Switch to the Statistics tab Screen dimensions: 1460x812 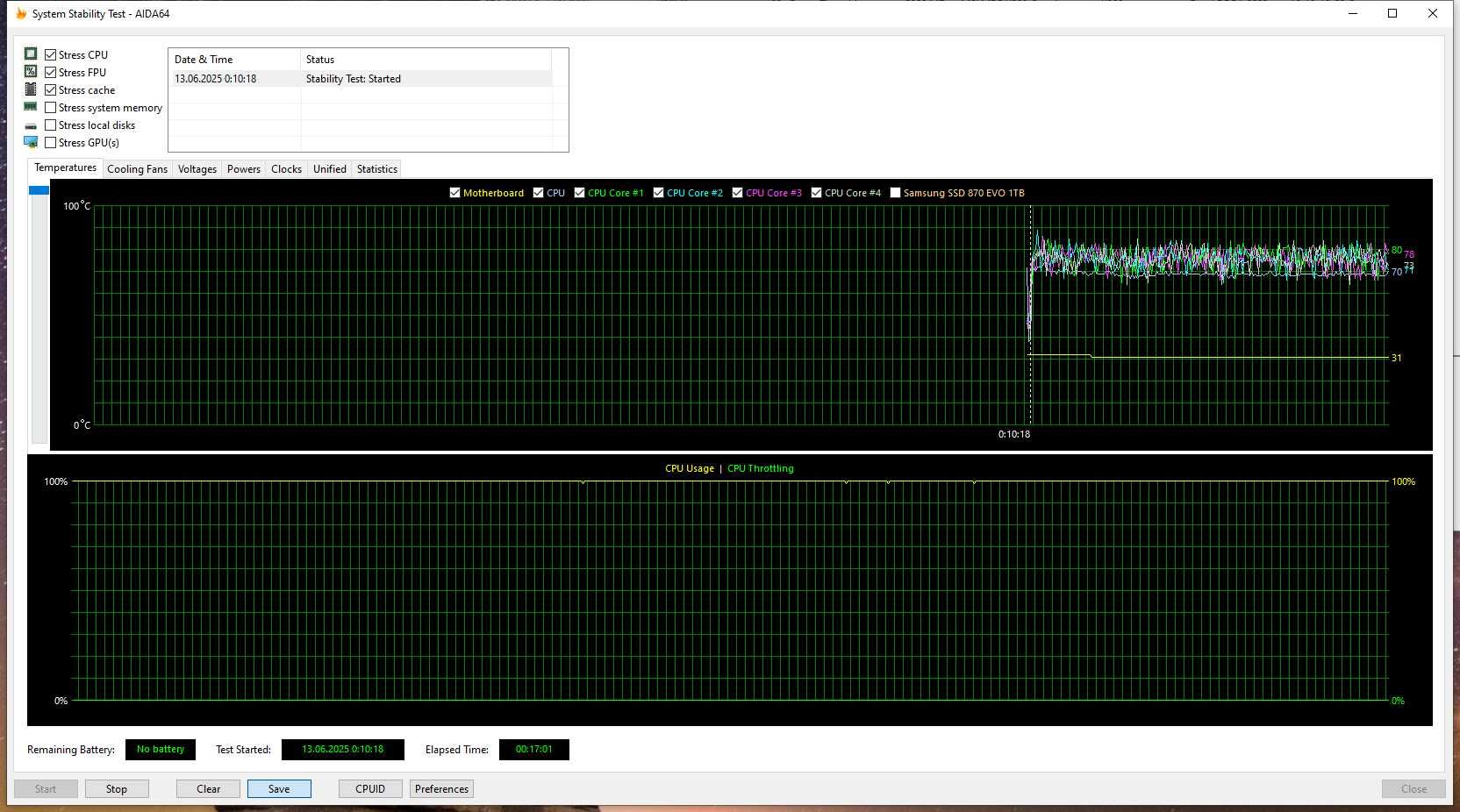coord(377,169)
